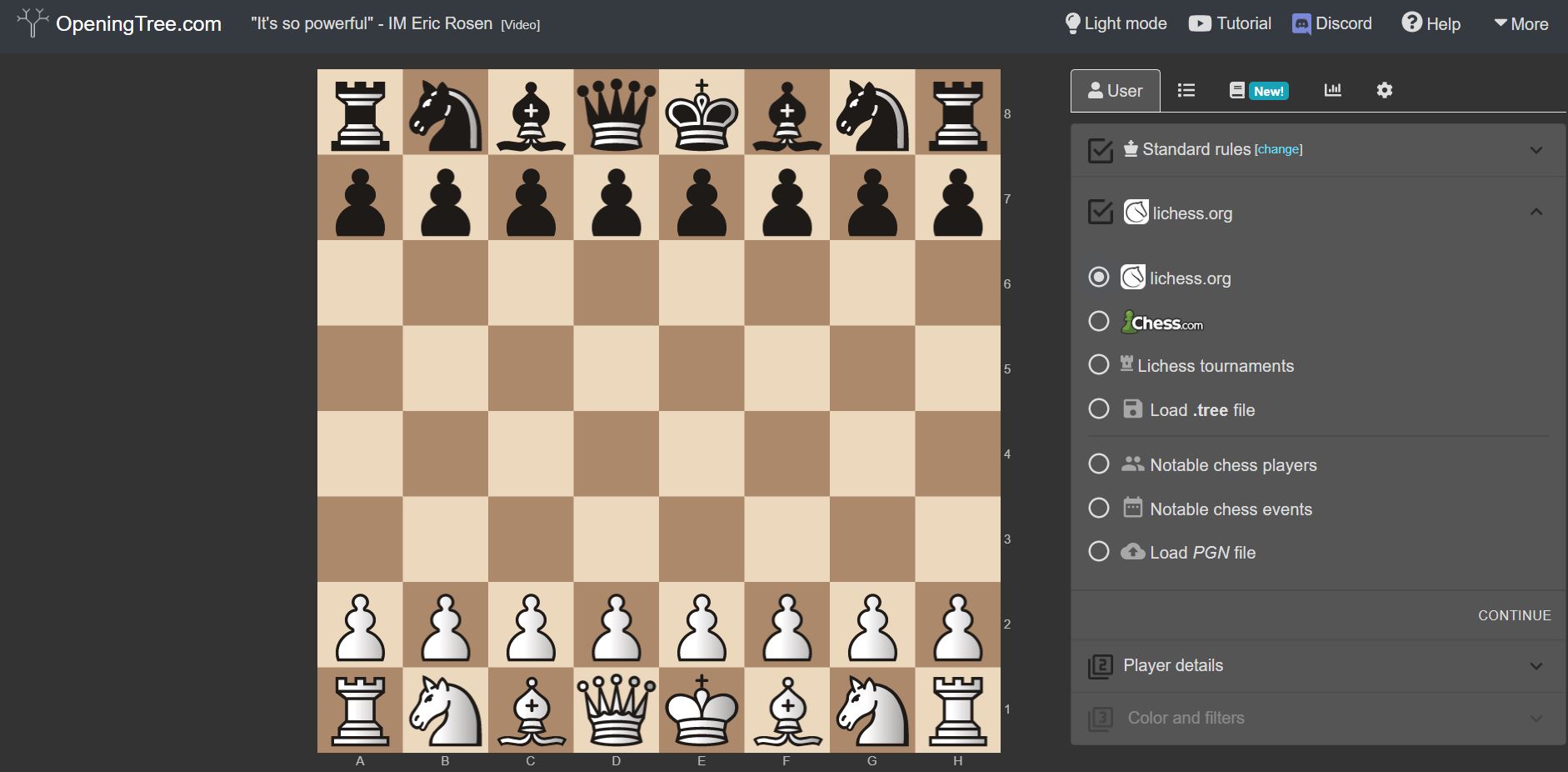Open the Discord community link
This screenshot has height=772, width=1568.
[1330, 23]
